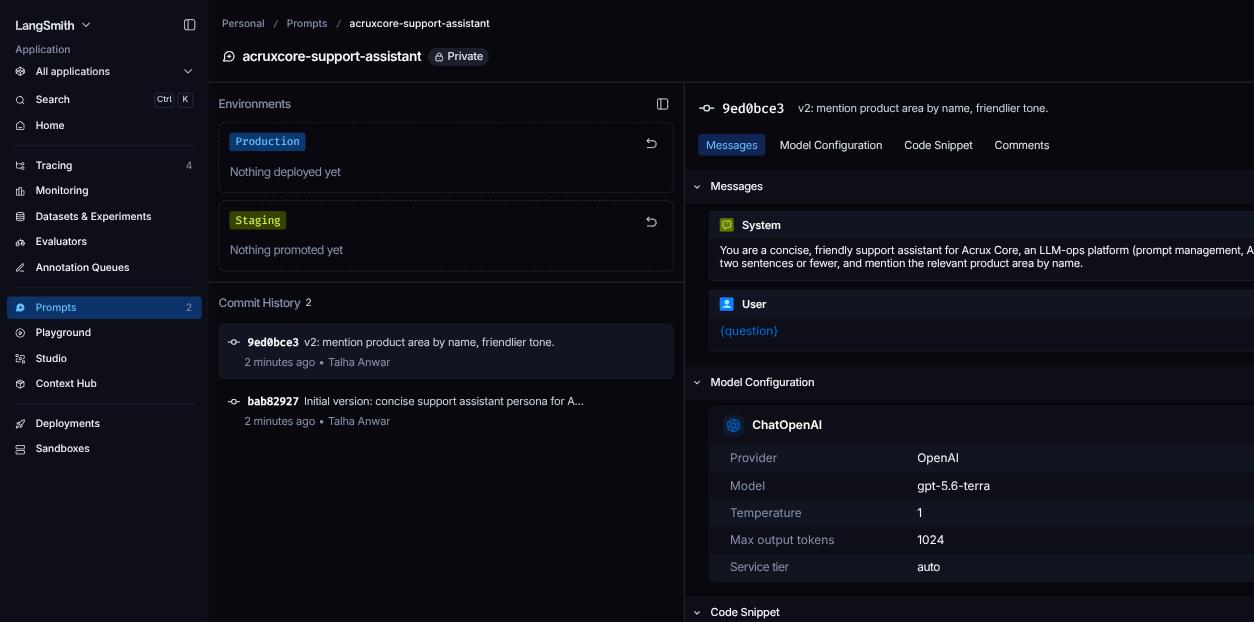Open the Comments tab
The height and width of the screenshot is (622, 1254).
point(1022,145)
